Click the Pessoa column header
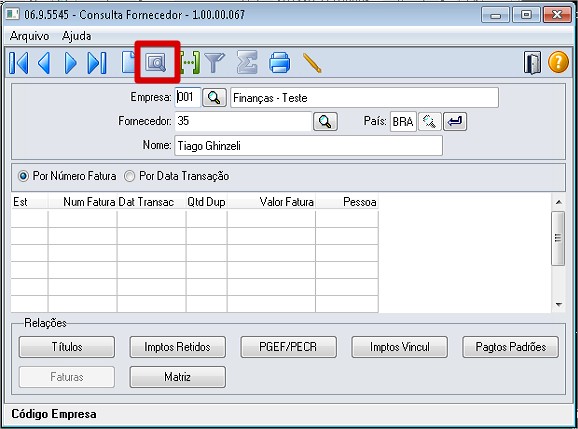This screenshot has width=578, height=429. 347,202
